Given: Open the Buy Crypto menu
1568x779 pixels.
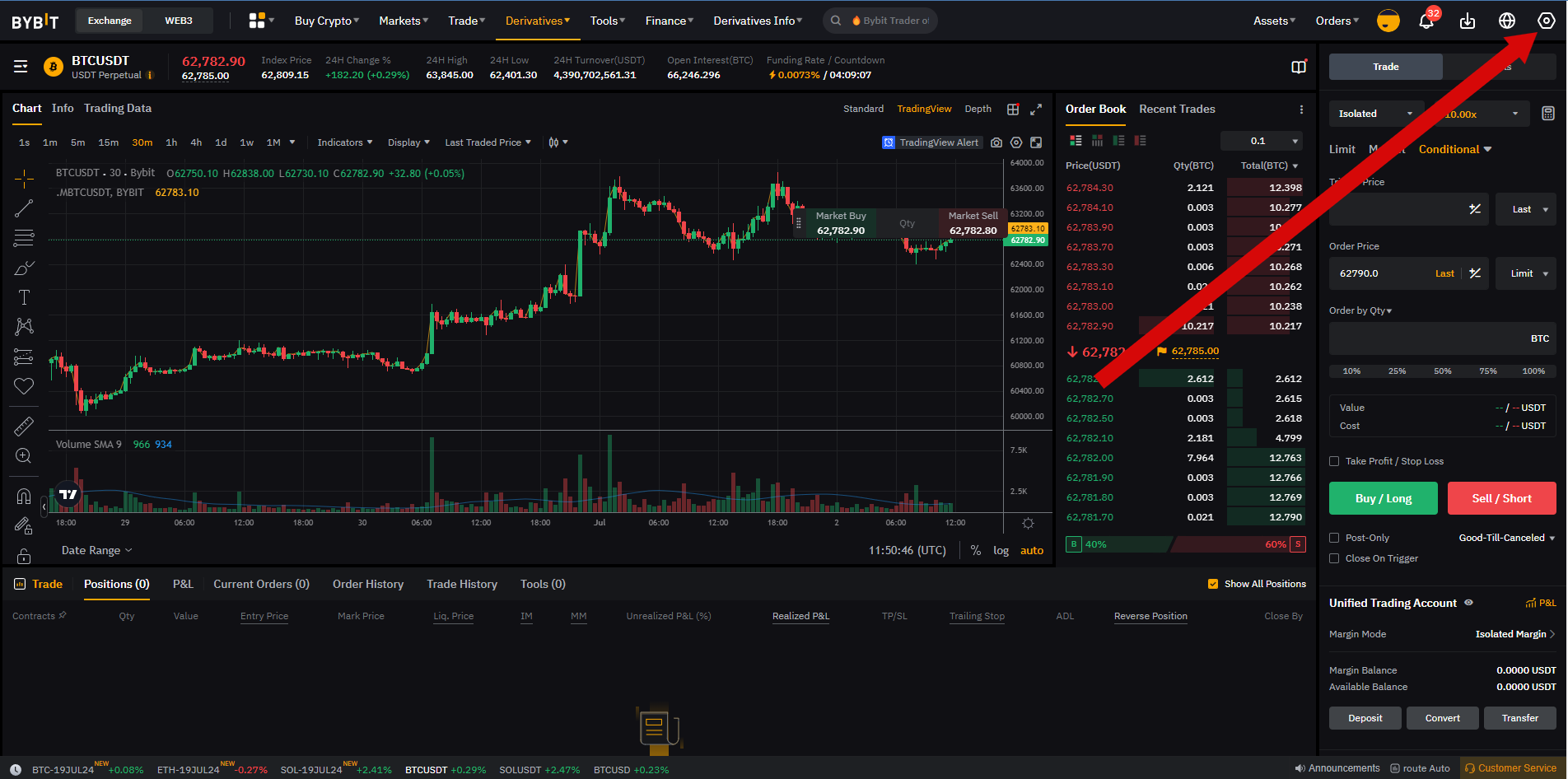Looking at the screenshot, I should pos(327,21).
